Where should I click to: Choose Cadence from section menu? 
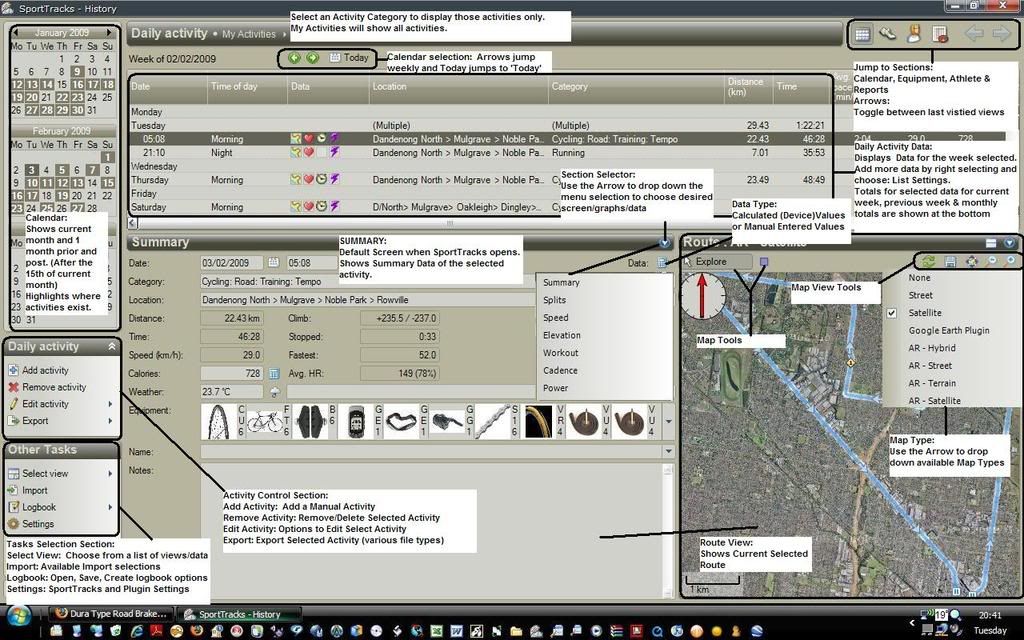560,370
